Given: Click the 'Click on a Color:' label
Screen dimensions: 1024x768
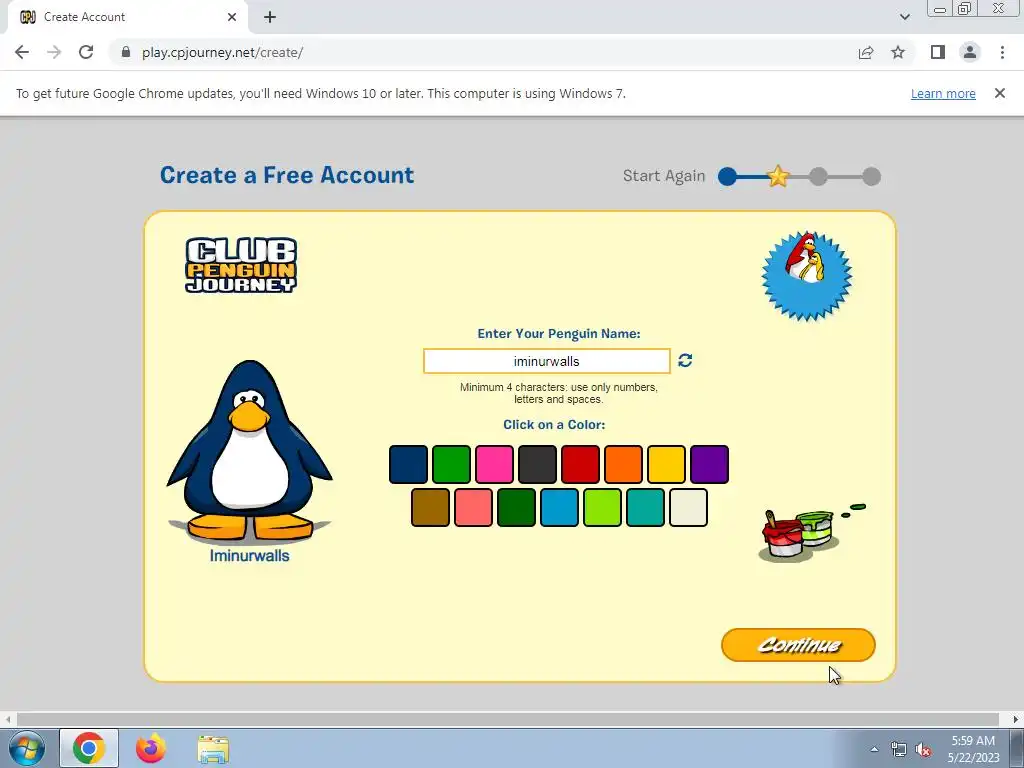Looking at the screenshot, I should click(554, 424).
